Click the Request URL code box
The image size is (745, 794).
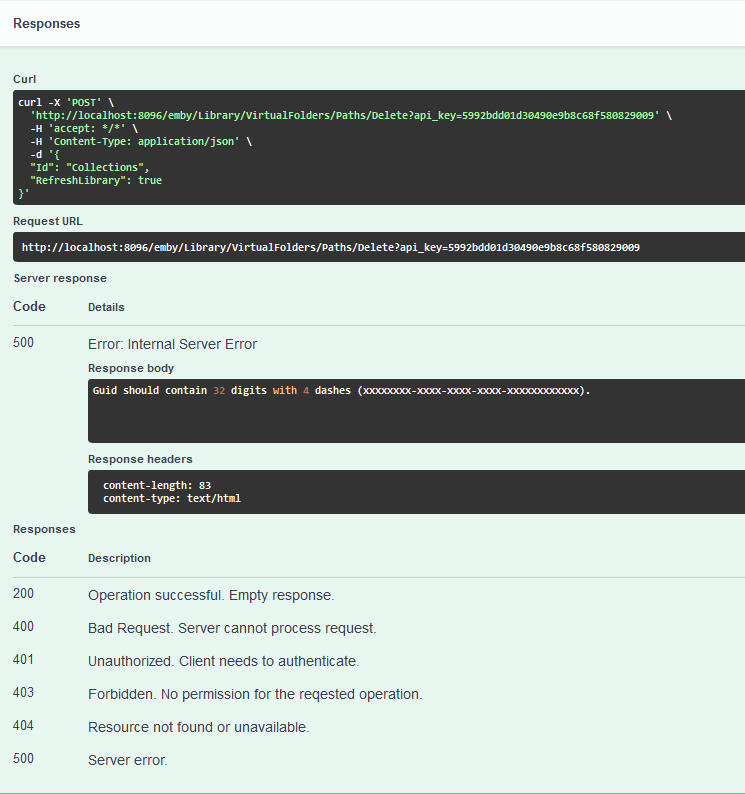click(x=330, y=247)
